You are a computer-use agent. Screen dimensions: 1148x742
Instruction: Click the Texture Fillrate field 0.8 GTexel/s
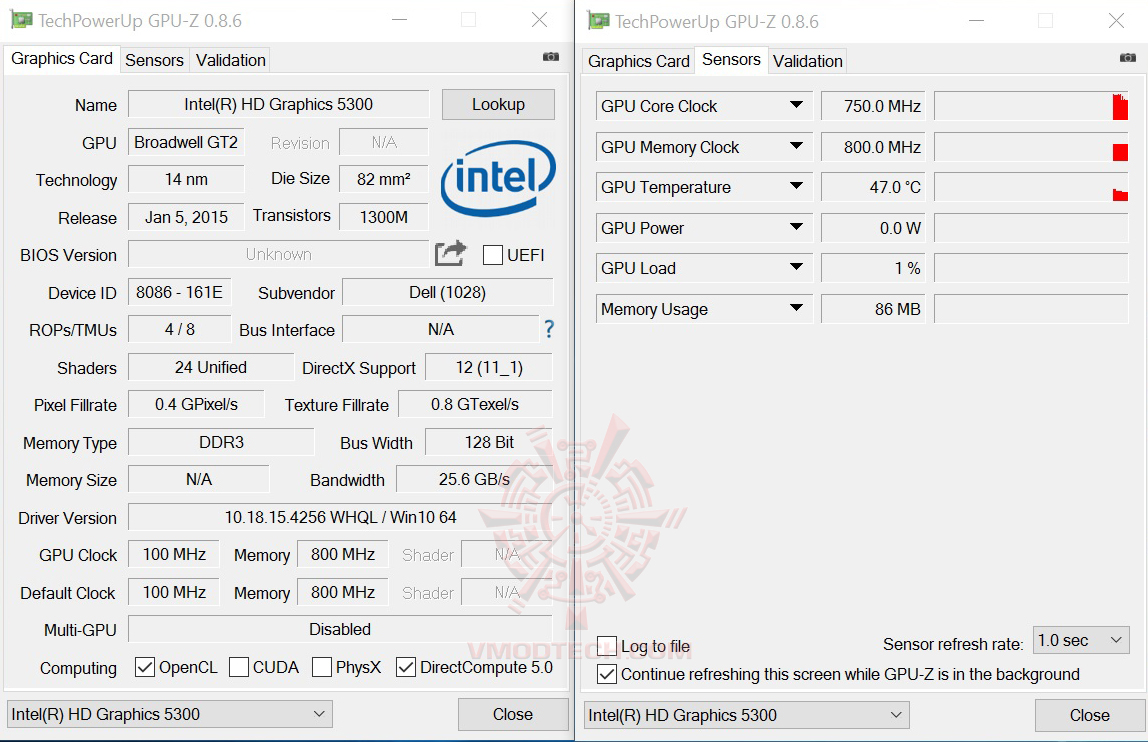tap(475, 404)
